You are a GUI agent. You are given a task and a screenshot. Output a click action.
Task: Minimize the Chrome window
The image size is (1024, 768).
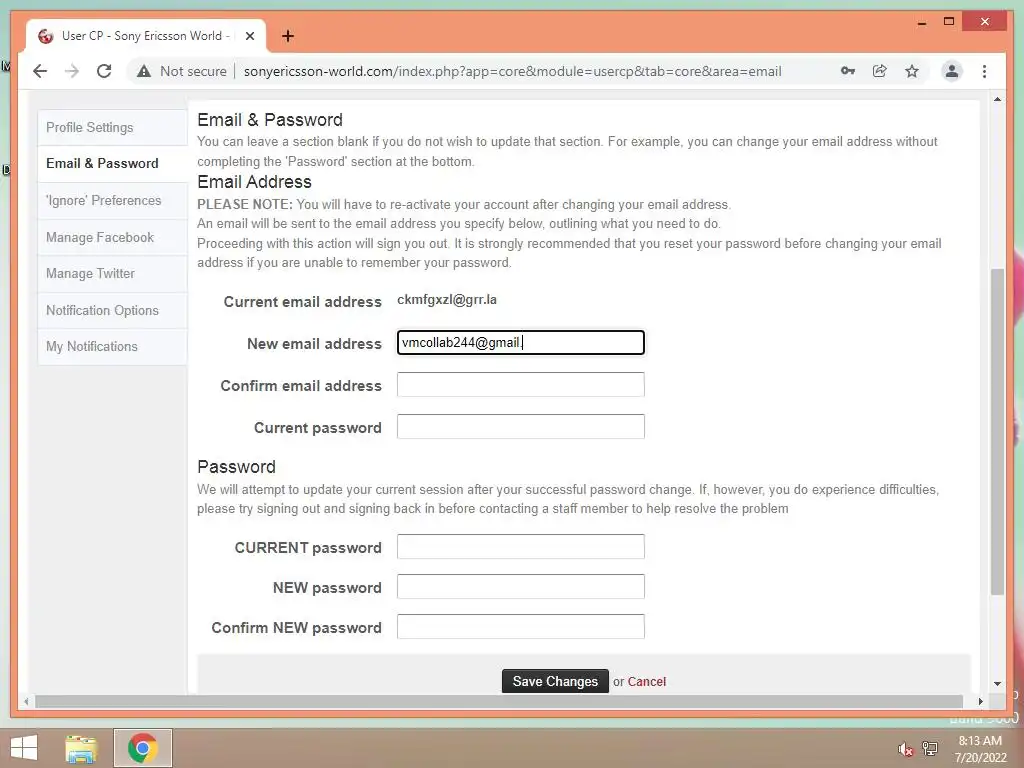pos(921,22)
